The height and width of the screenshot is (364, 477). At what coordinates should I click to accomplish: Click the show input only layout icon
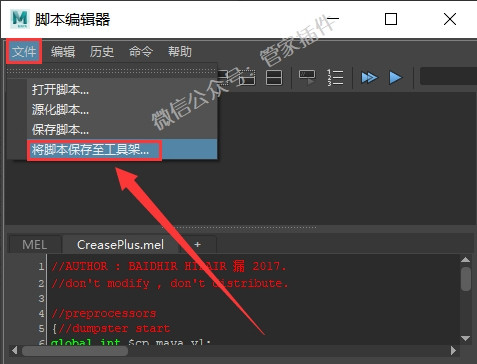pyautogui.click(x=248, y=77)
